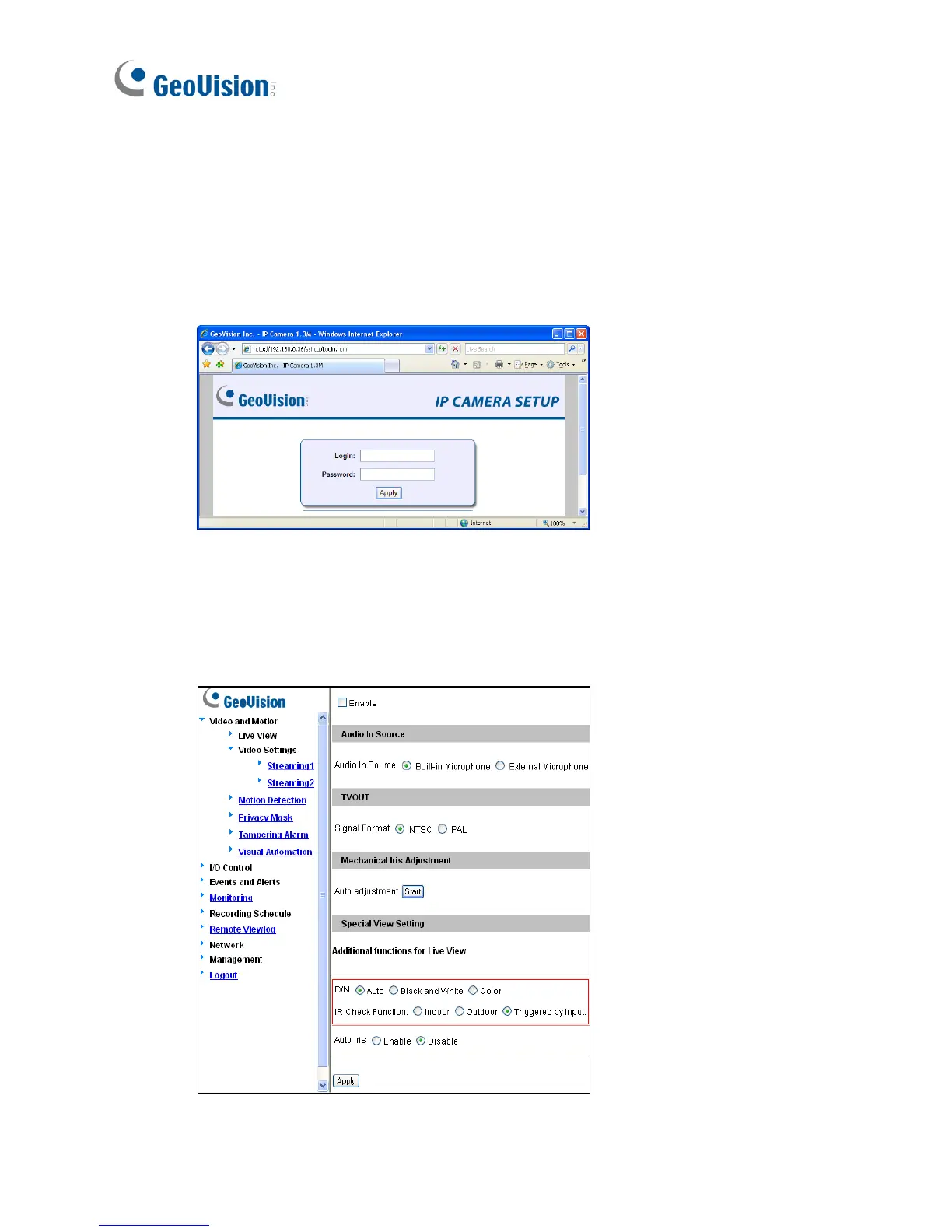Click the Internet zone globe icon
The width and height of the screenshot is (952, 1232).
pos(464,523)
